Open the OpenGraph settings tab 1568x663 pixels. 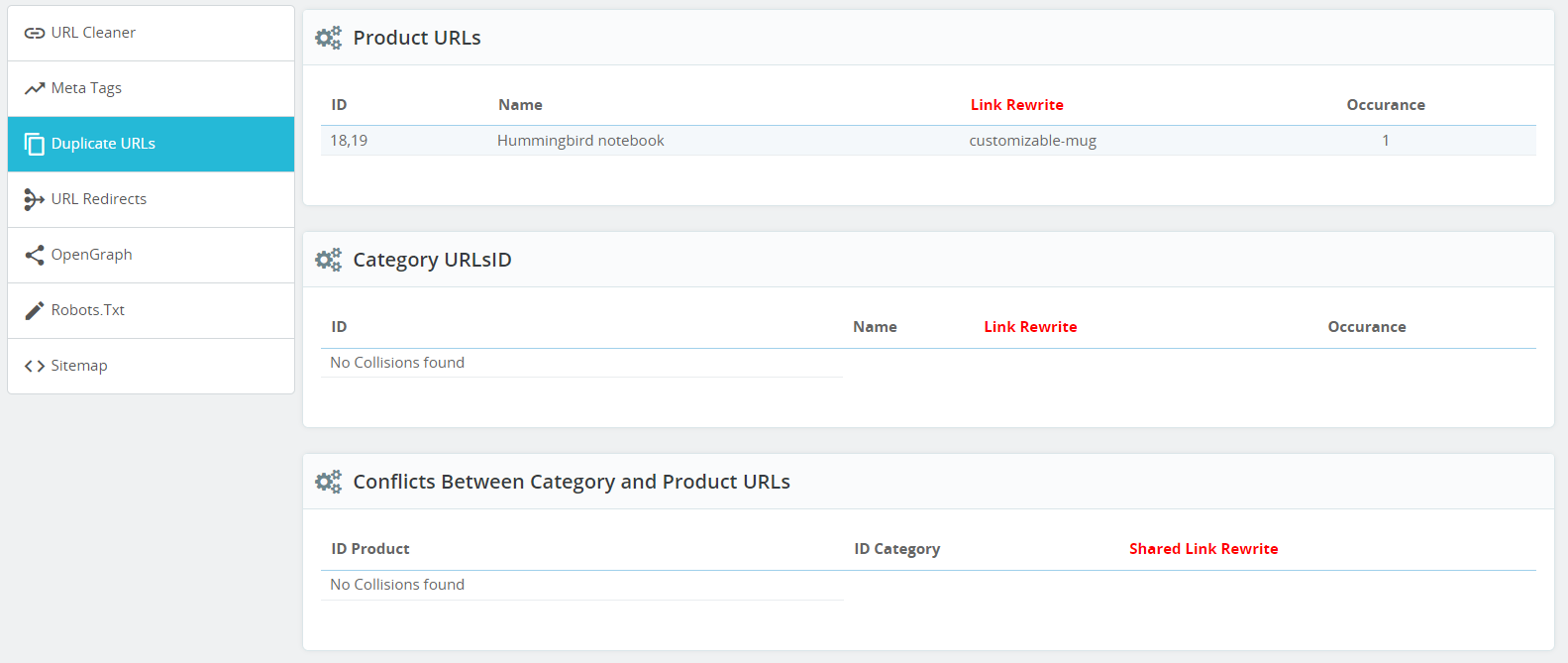151,255
